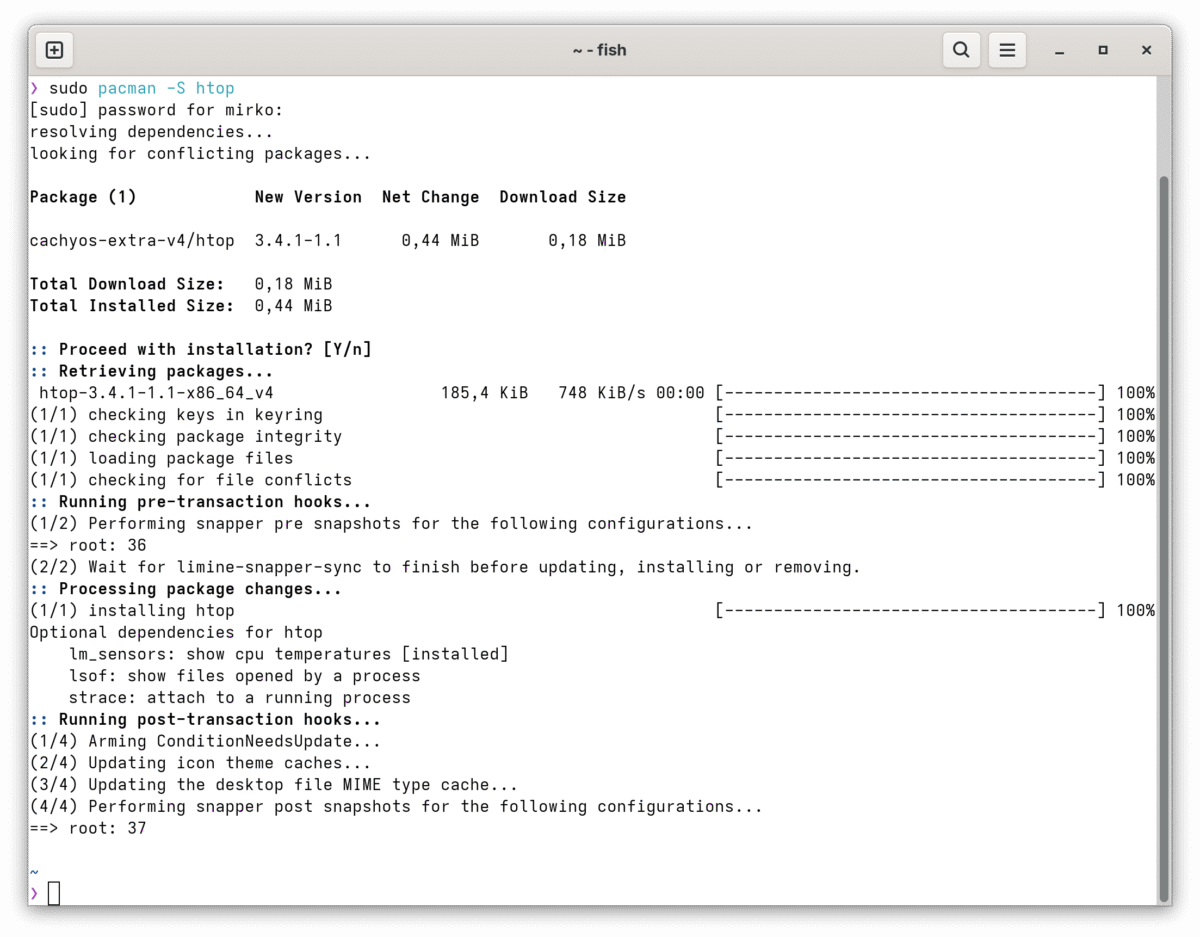The width and height of the screenshot is (1200, 937).
Task: Click the vertical scrollbar handle
Action: (x=1162, y=540)
